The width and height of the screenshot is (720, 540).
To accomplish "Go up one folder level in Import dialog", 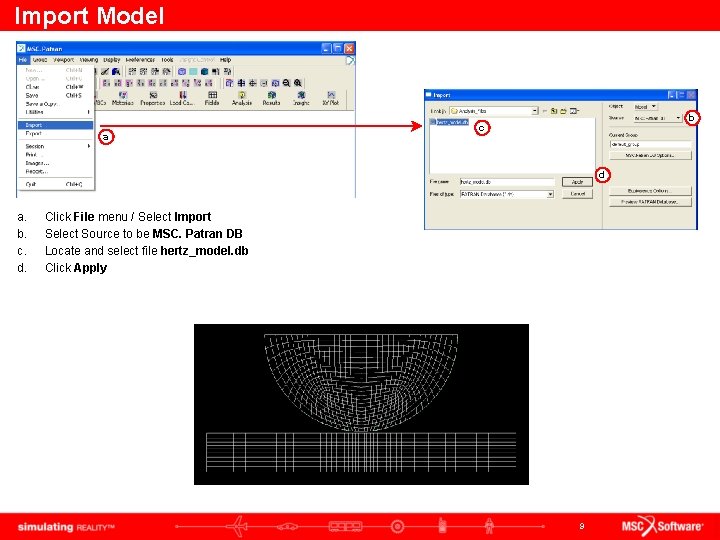I will click(x=554, y=111).
